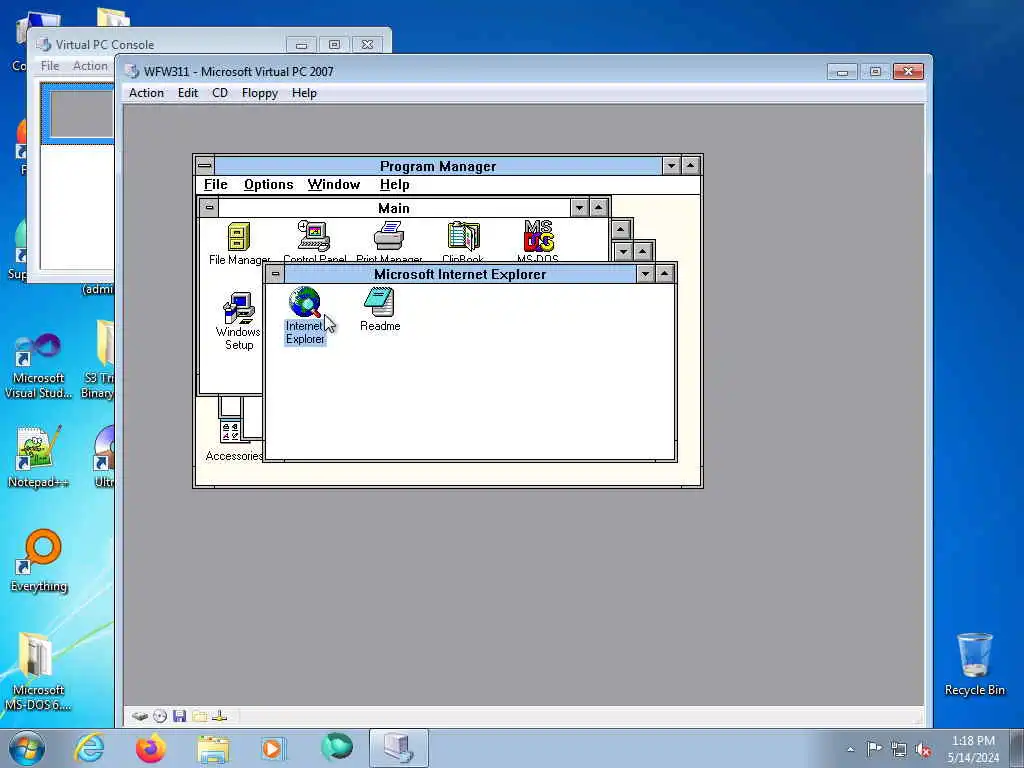Click the Show Desktop button

click(1017, 748)
